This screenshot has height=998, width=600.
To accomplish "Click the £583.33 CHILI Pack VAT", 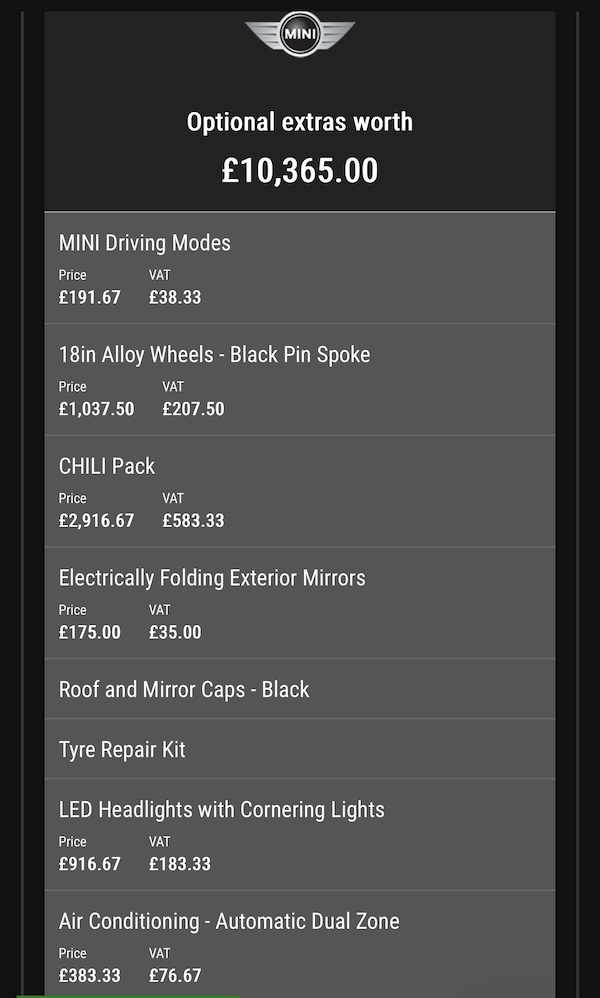I will 193,521.
